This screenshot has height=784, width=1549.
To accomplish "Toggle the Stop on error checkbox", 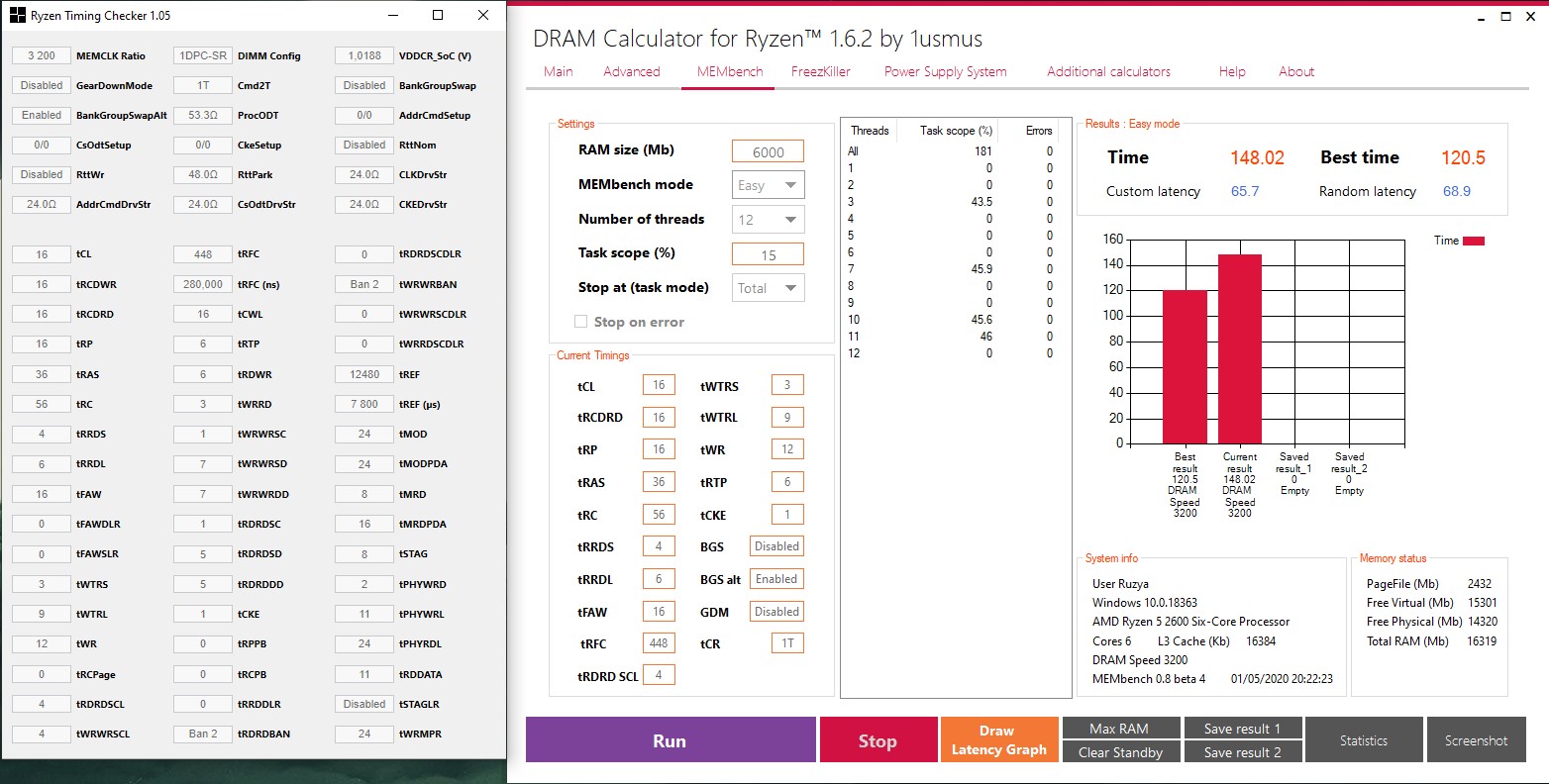I will click(x=581, y=322).
